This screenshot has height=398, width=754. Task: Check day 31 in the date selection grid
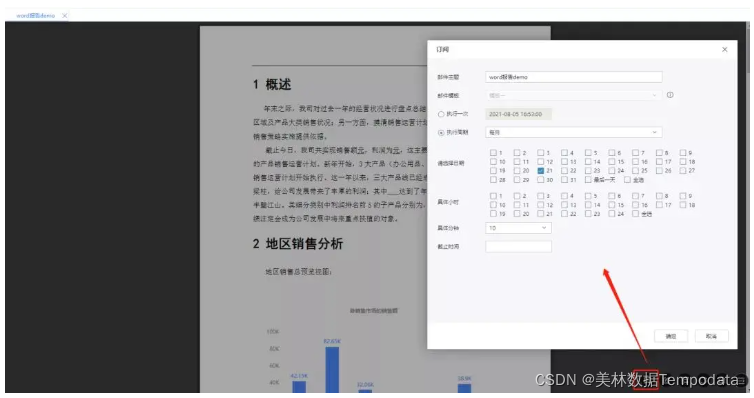click(x=564, y=180)
